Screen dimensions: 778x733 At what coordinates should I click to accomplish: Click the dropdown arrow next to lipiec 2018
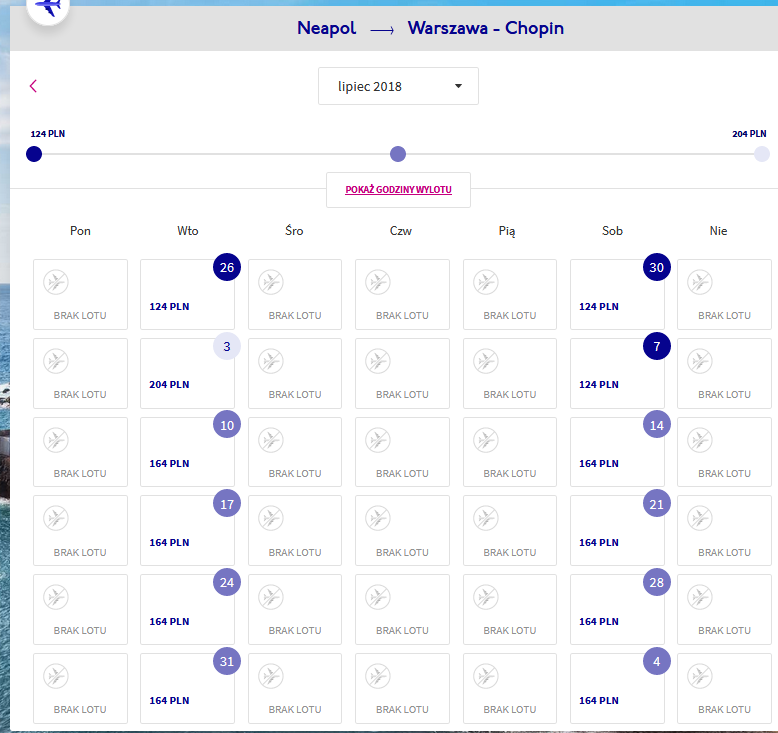458,86
